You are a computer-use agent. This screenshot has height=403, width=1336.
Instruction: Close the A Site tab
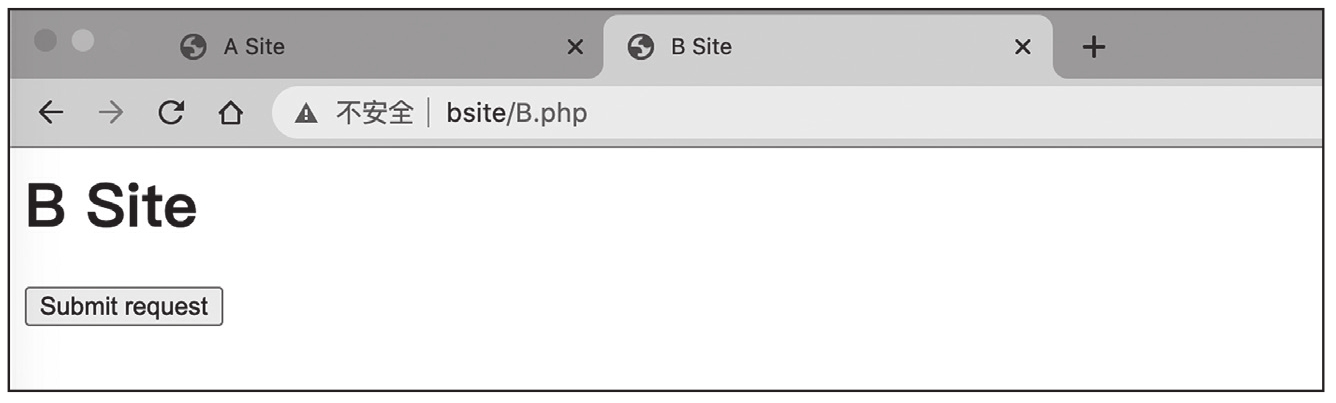tap(575, 47)
